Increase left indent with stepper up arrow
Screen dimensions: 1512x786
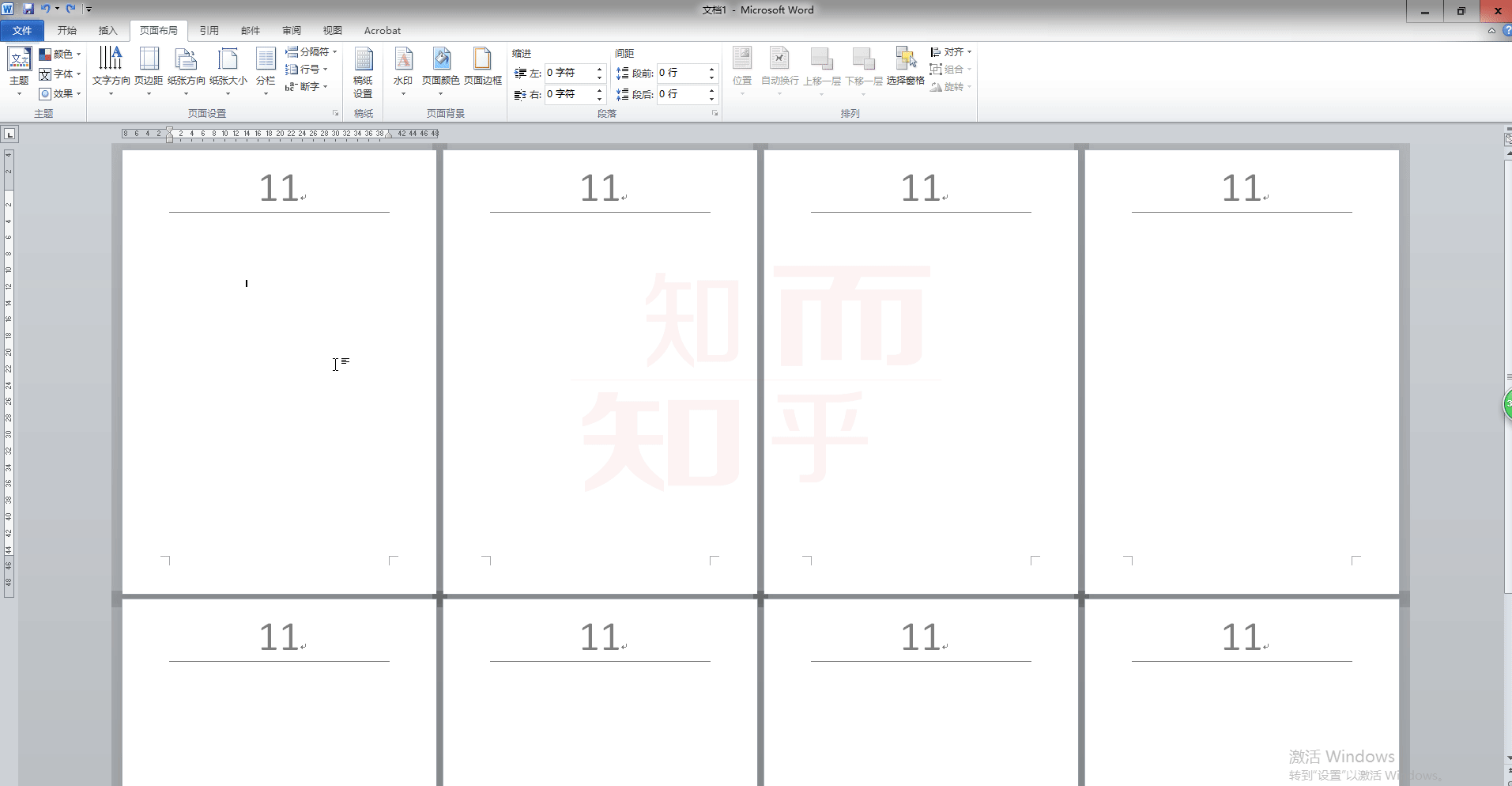[600, 69]
